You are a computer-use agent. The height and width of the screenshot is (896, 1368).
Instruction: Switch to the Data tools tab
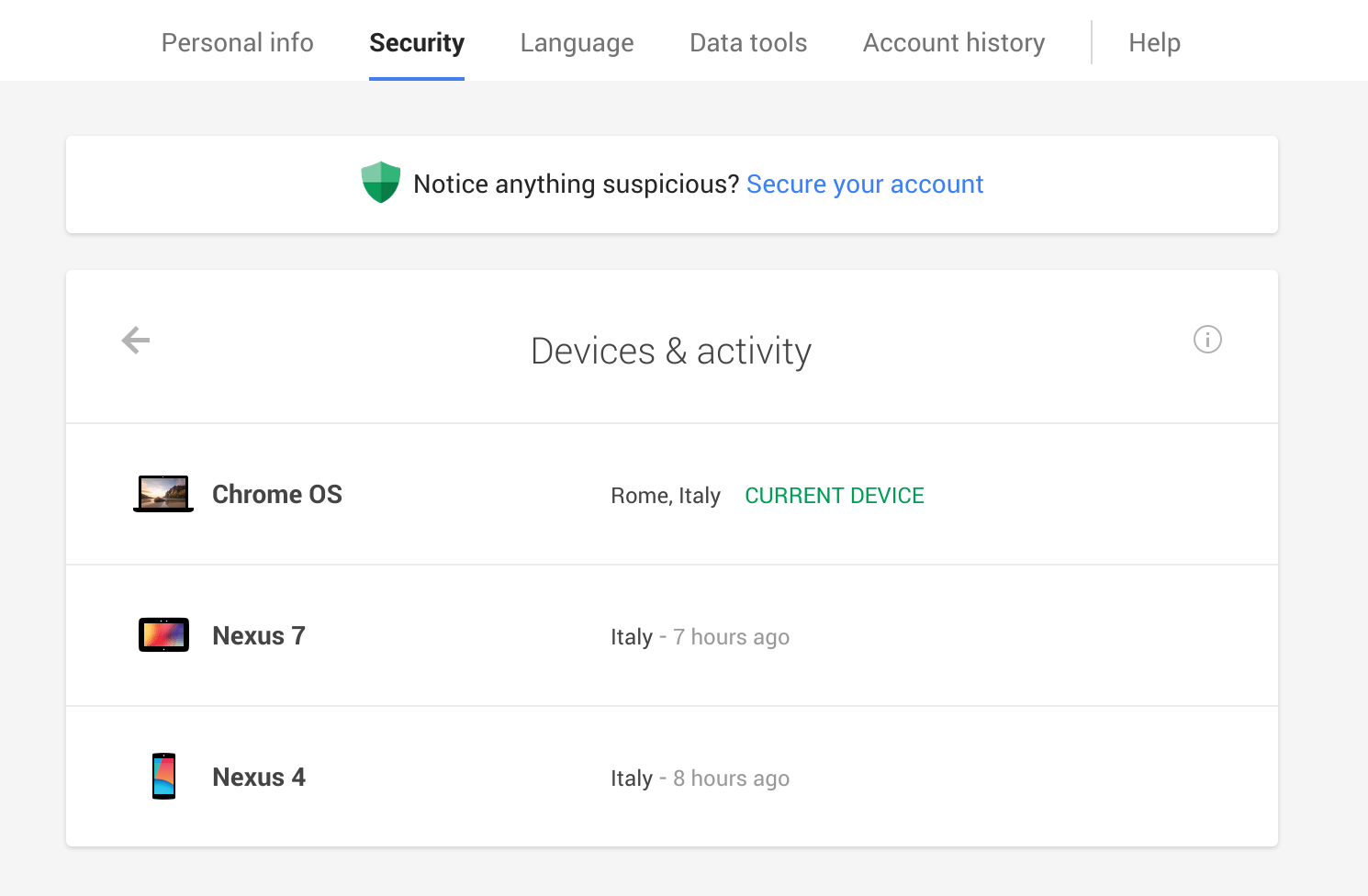coord(747,42)
